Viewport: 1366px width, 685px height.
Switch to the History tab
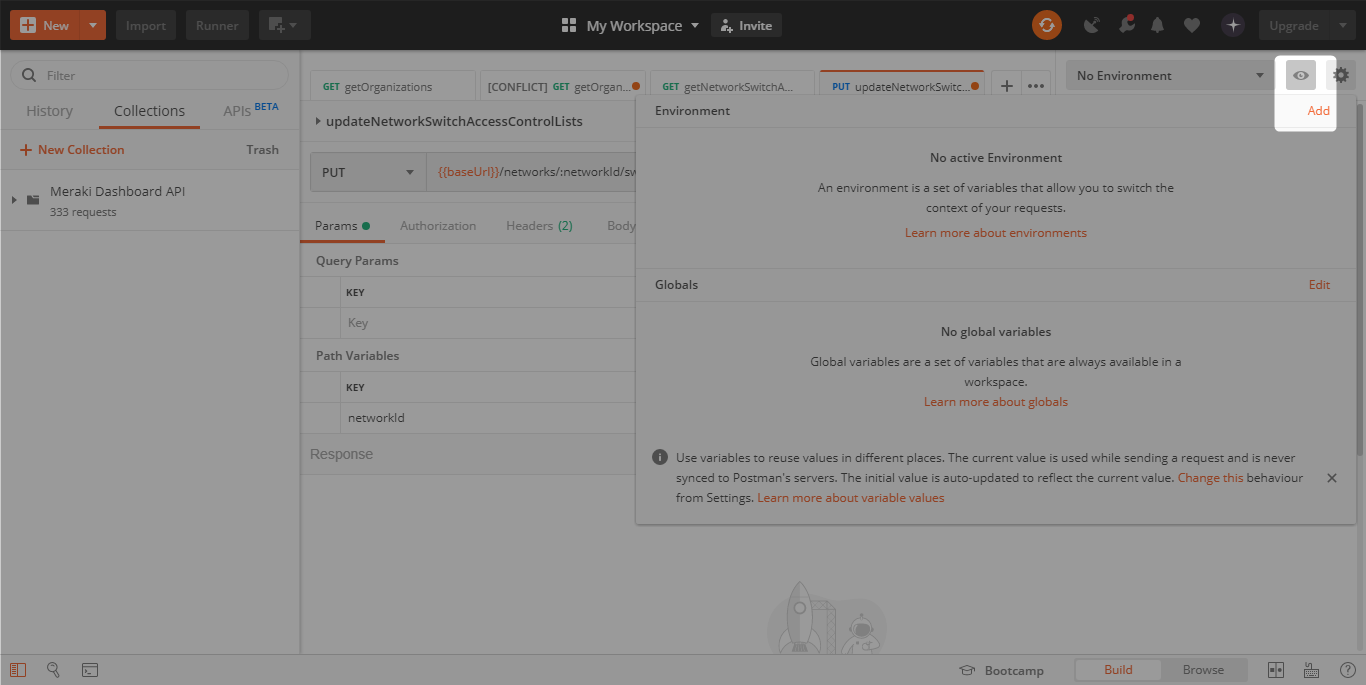coord(49,111)
